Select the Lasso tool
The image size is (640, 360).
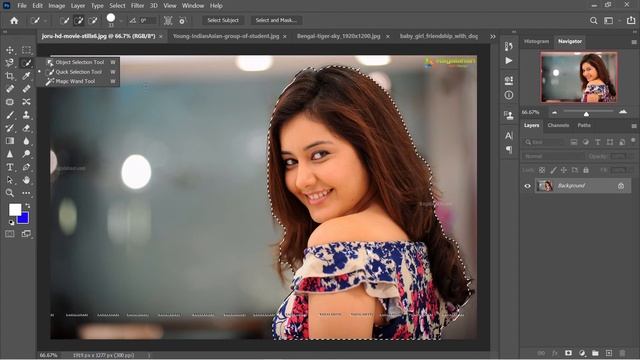[10, 63]
